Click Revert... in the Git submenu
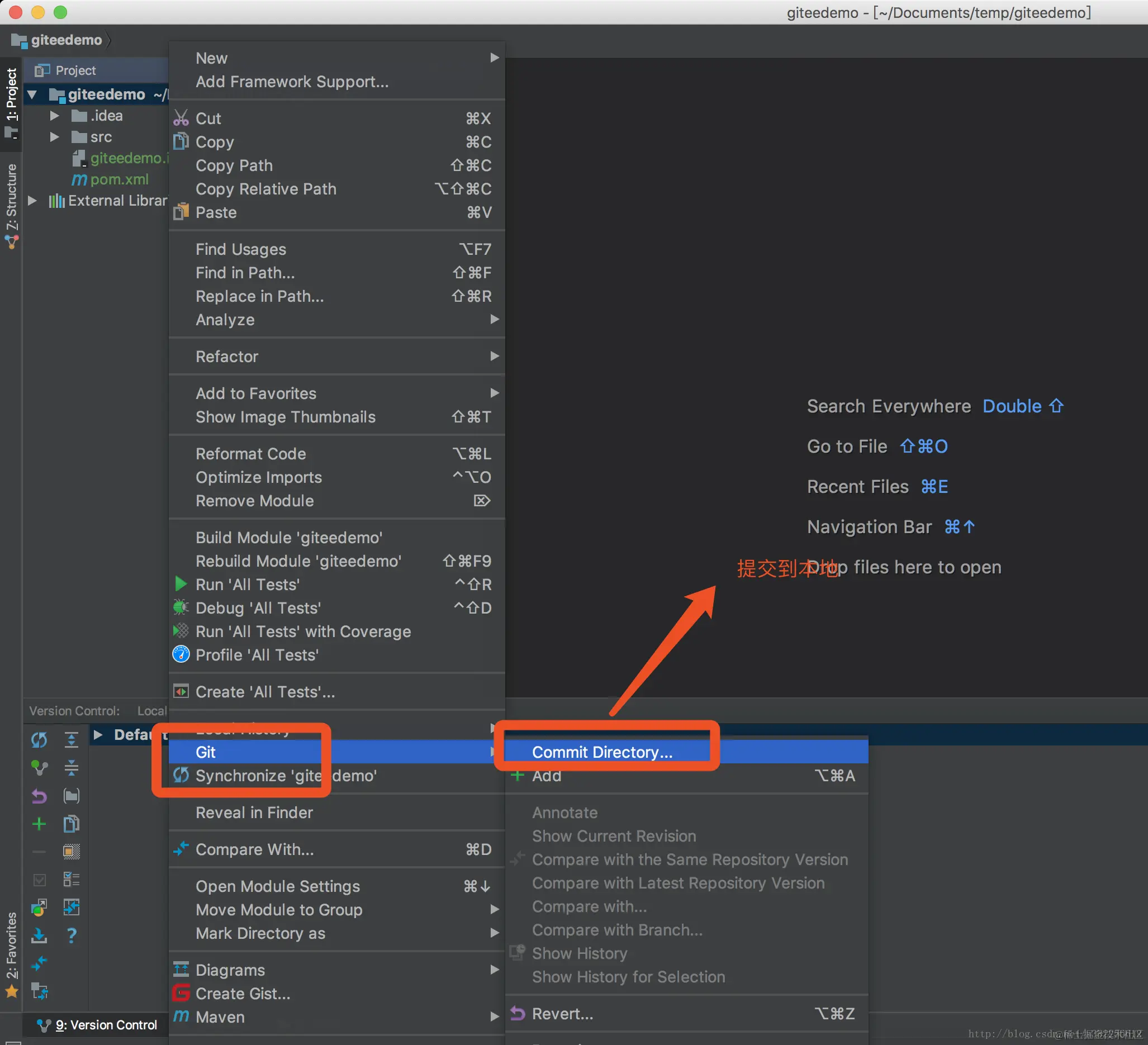The height and width of the screenshot is (1045, 1148). pos(562,1014)
